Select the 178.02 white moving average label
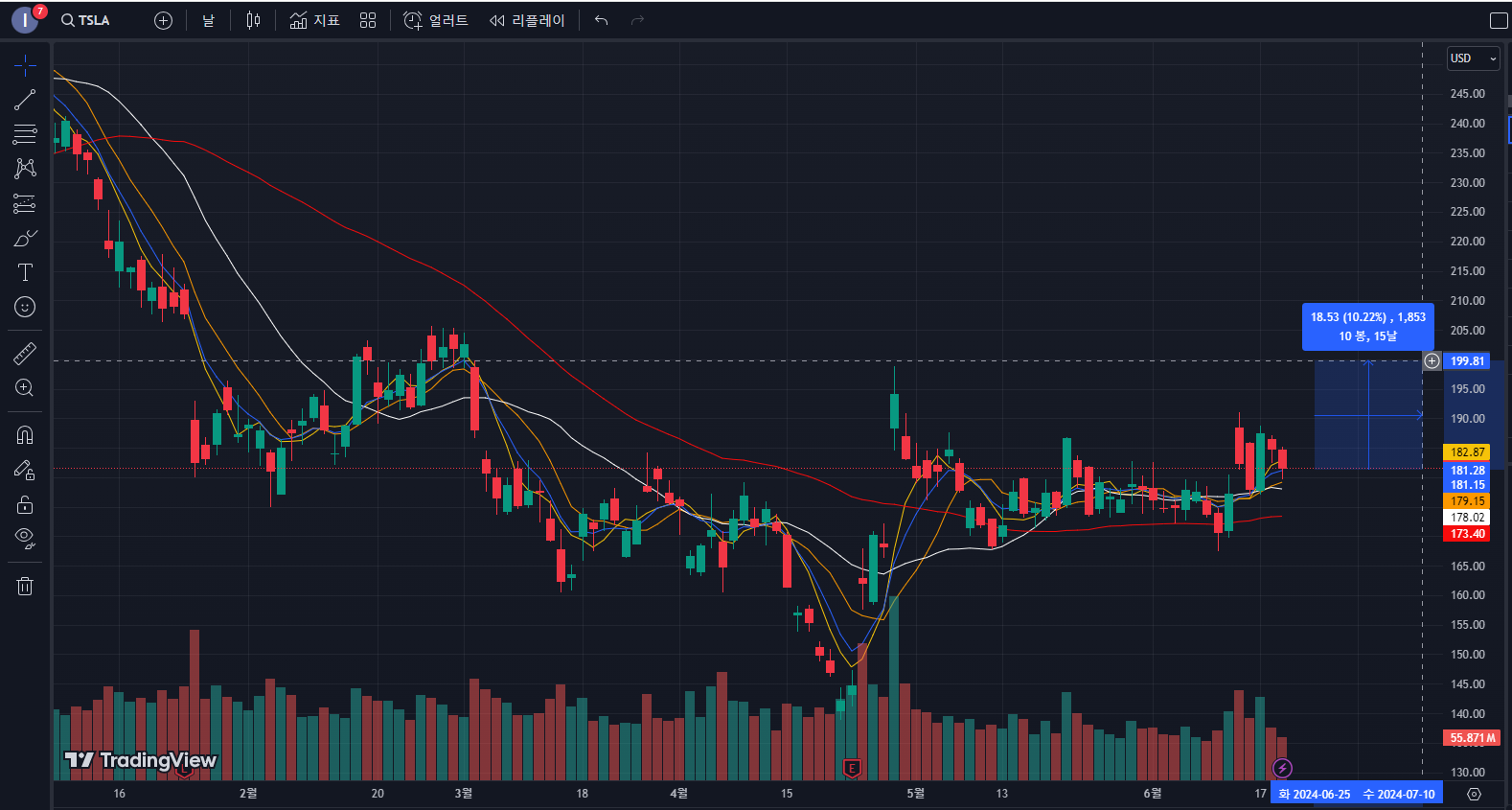Viewport: 1512px width, 810px height. 1467,518
